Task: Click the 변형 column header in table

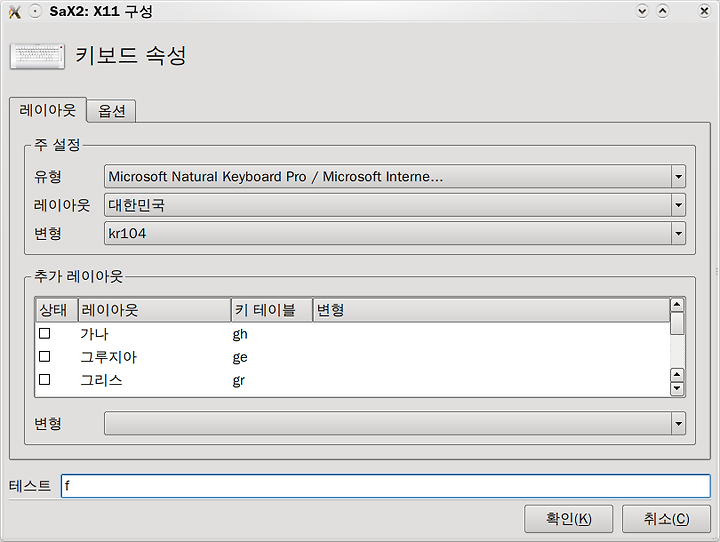Action: 491,310
